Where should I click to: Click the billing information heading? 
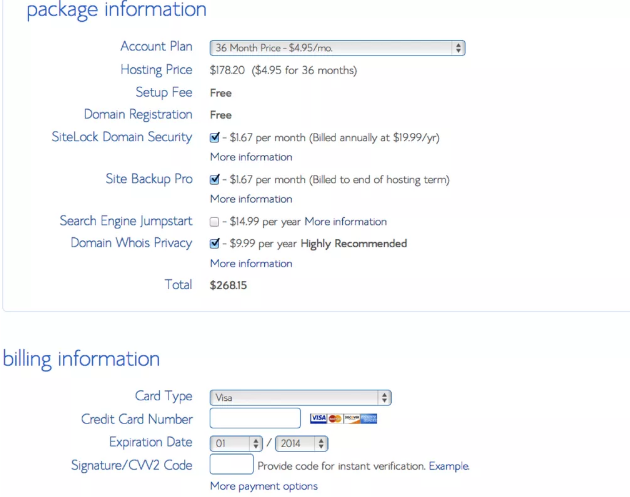82,359
